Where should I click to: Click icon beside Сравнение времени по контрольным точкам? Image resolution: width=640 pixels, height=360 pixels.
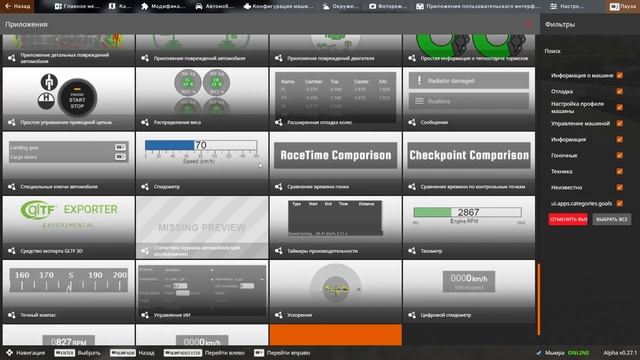pos(412,187)
